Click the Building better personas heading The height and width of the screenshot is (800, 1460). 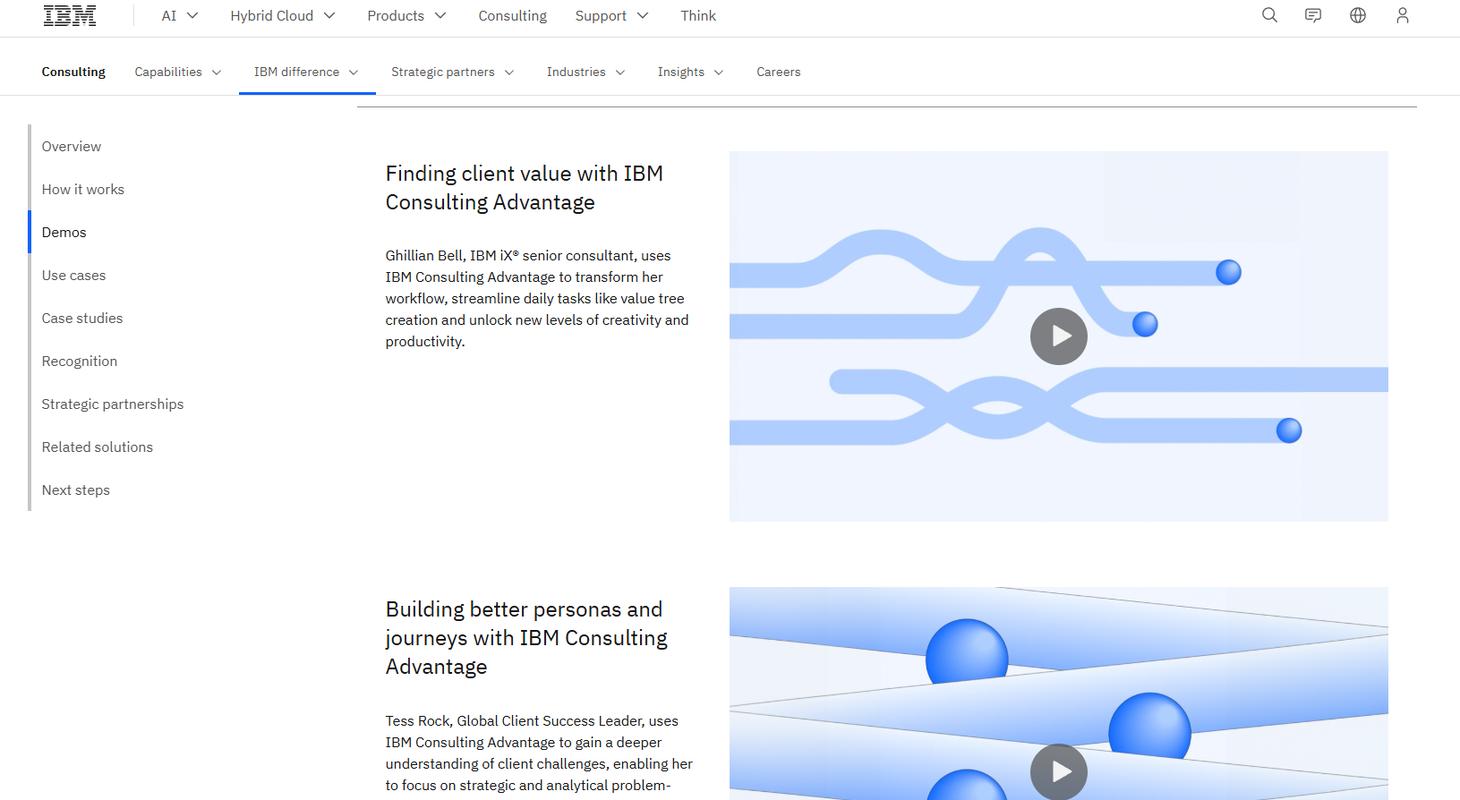pyautogui.click(x=526, y=637)
